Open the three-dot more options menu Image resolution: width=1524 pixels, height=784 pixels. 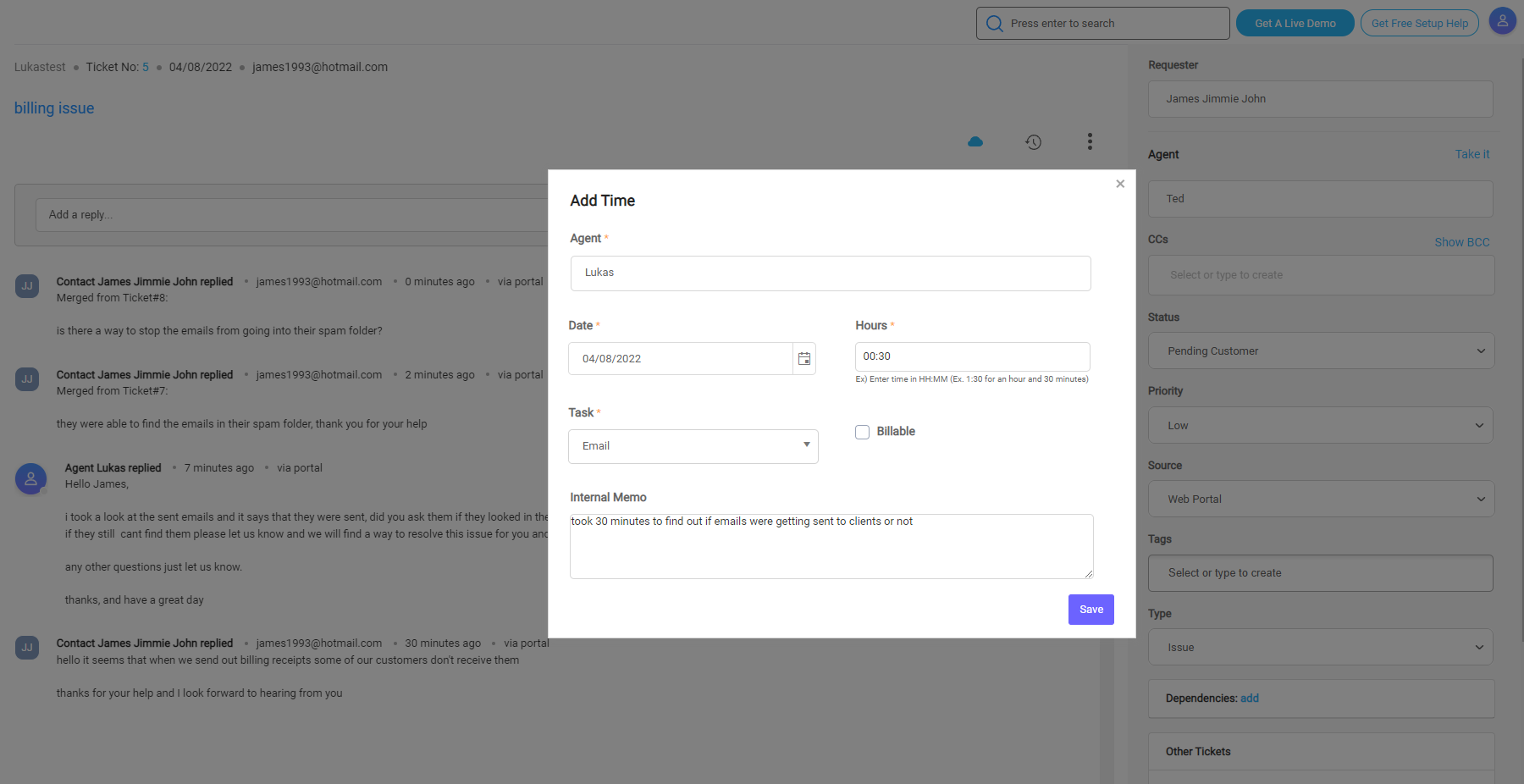pyautogui.click(x=1090, y=141)
